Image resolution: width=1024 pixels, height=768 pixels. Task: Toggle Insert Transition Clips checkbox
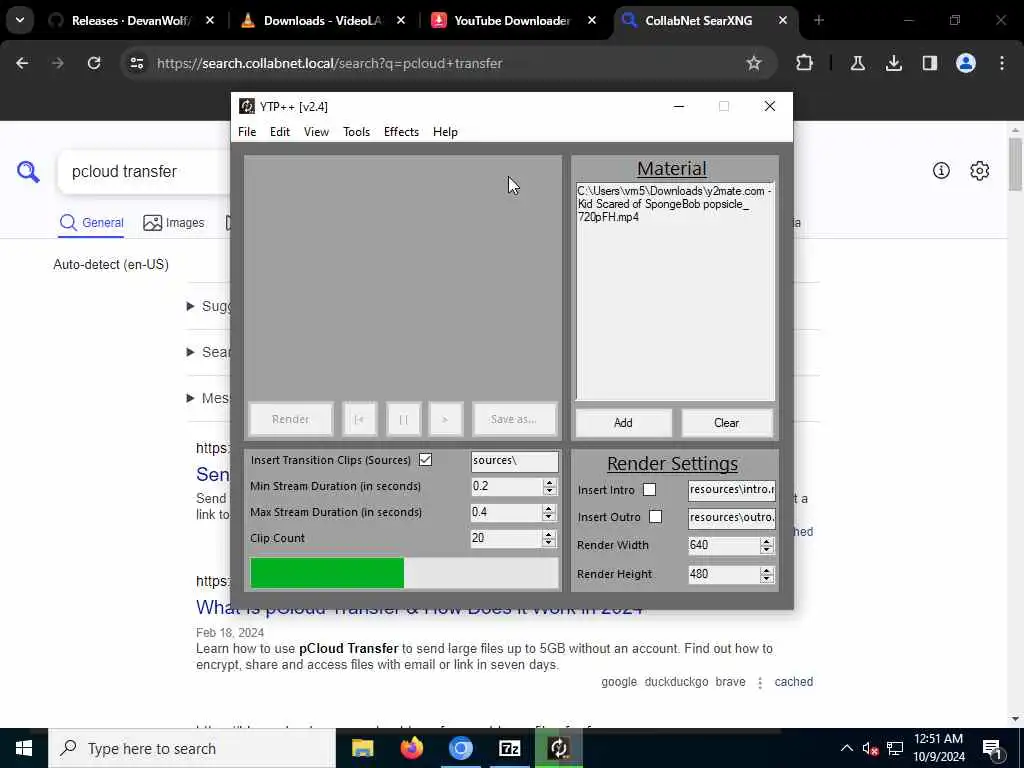(x=425, y=460)
